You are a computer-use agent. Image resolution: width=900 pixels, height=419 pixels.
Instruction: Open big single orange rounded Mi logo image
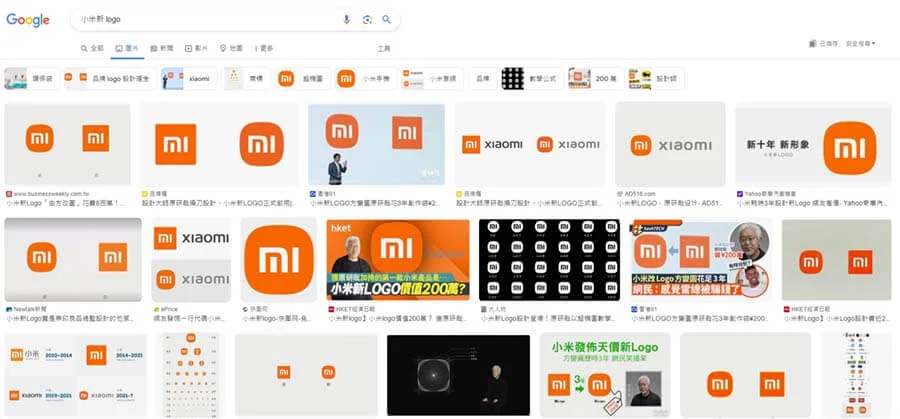(x=278, y=259)
